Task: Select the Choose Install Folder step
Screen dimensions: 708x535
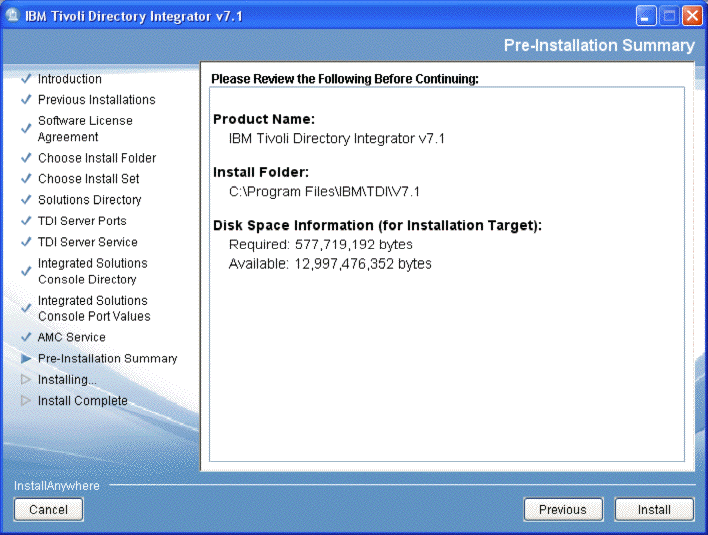Action: coord(97,158)
